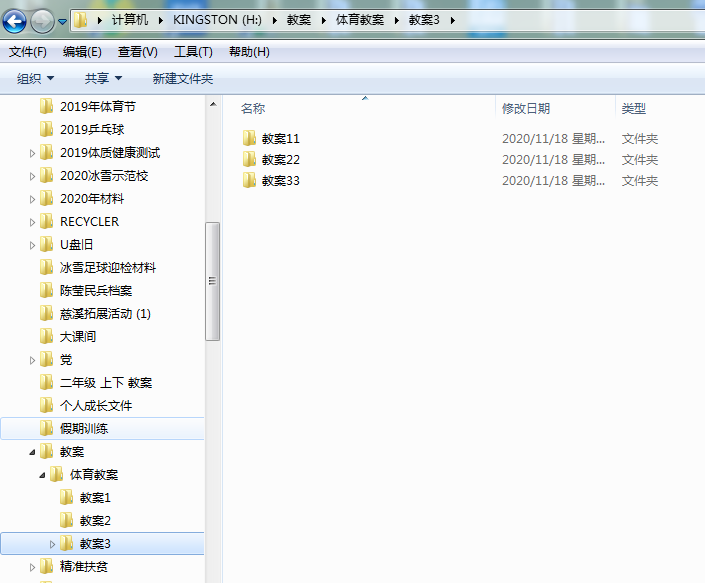This screenshot has height=583, width=705.
Task: Click folder icon of 2020年材料
Action: (x=47, y=198)
